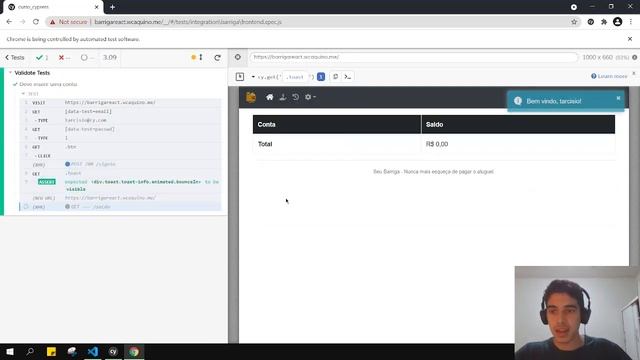This screenshot has height=360, width=640.
Task: Bookmark this page with the star icon
Action: [574, 22]
